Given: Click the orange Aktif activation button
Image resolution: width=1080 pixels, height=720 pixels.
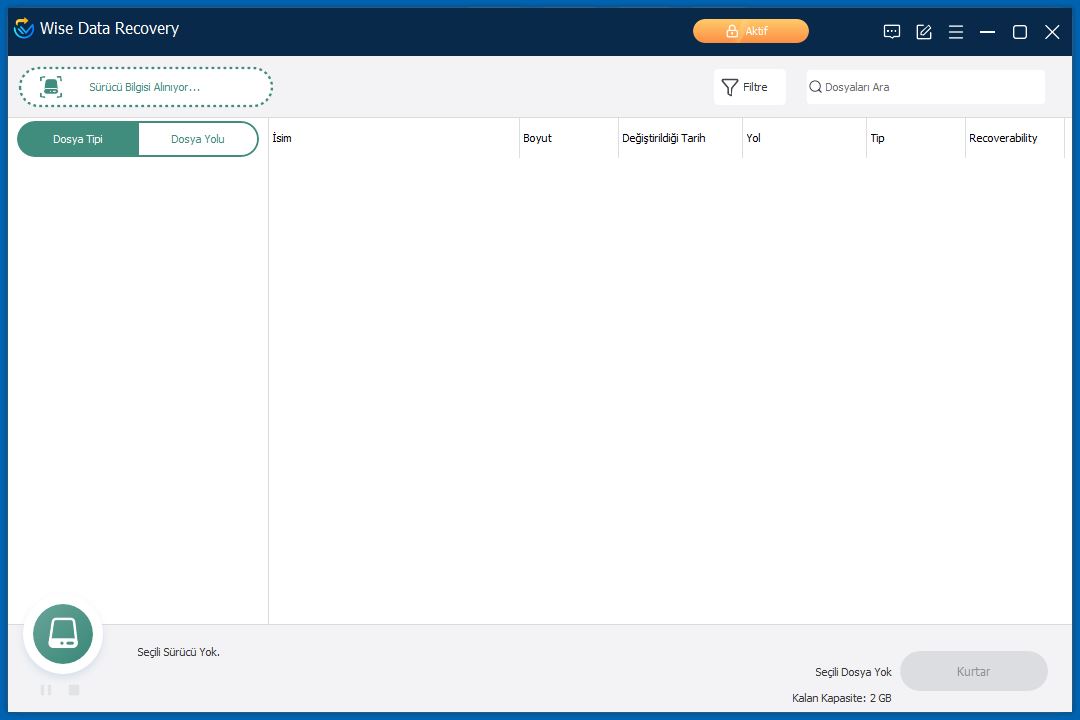Looking at the screenshot, I should (x=751, y=31).
